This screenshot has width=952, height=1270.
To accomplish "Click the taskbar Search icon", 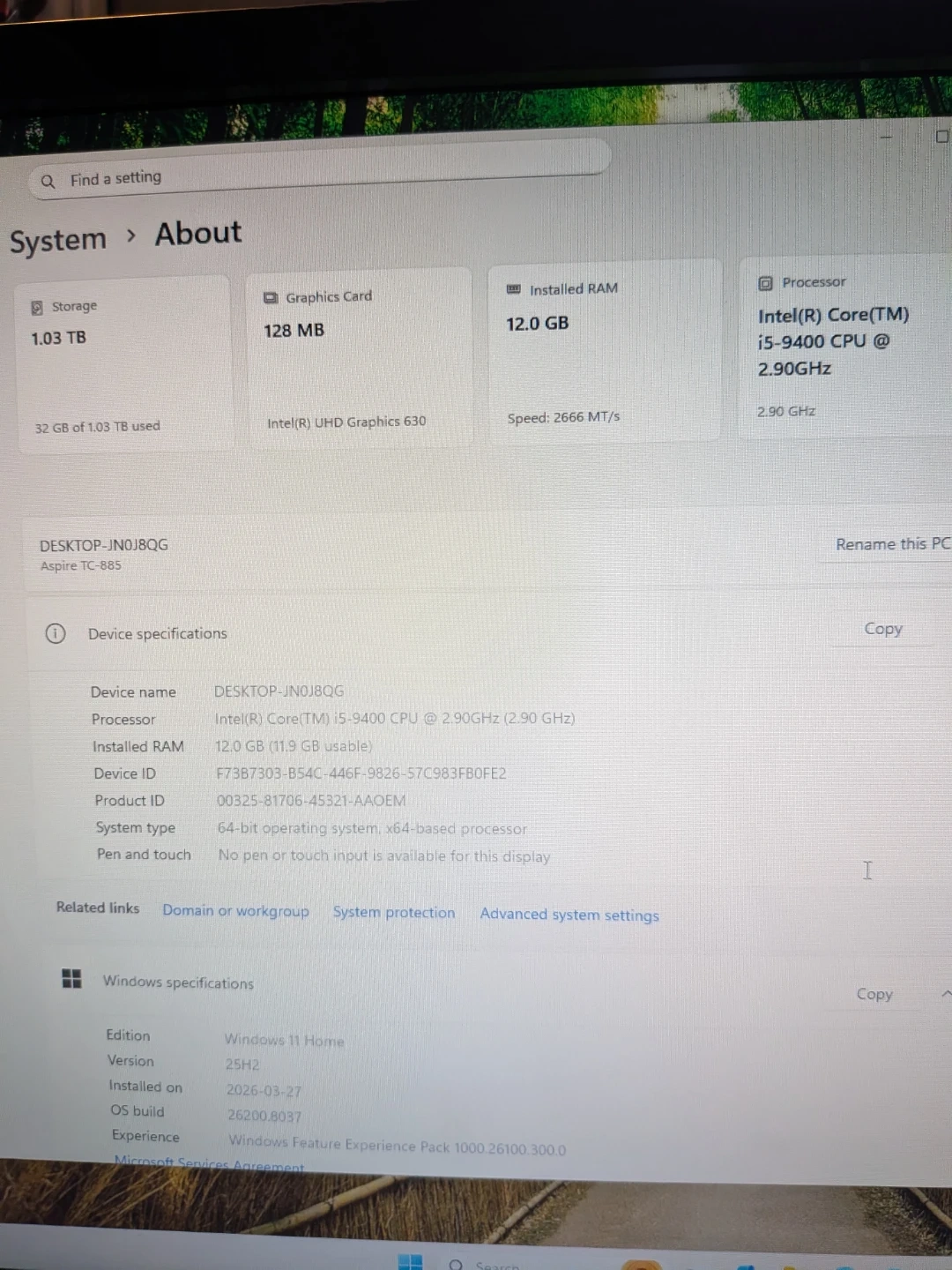I will click(x=456, y=1265).
